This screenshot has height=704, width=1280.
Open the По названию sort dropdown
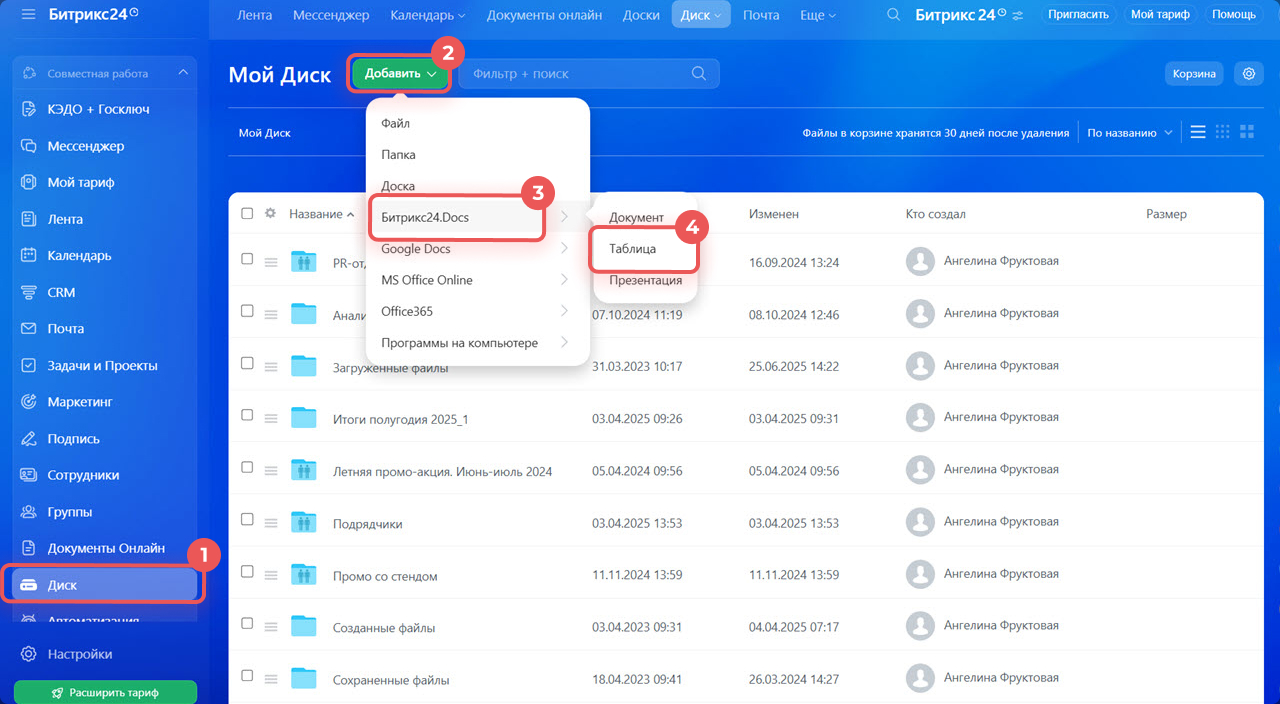click(x=1129, y=133)
